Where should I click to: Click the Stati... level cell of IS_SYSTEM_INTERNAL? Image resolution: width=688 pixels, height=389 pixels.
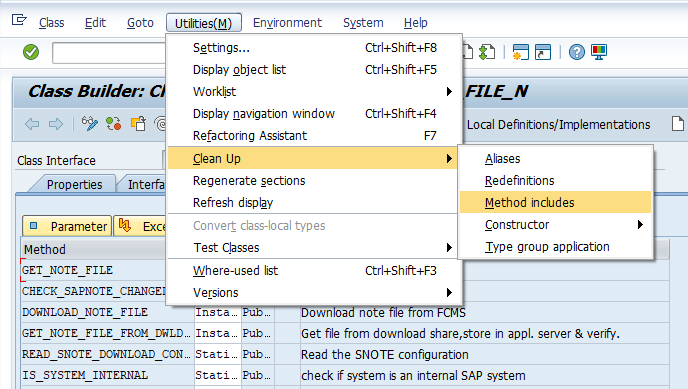tap(218, 375)
